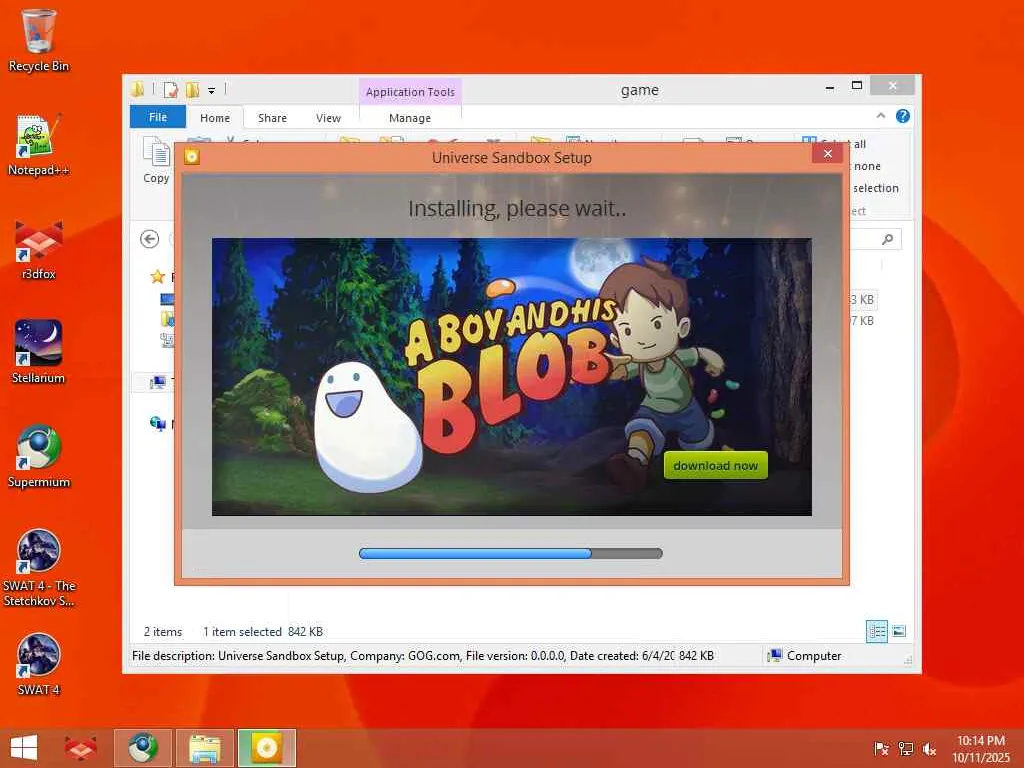Click the Windows Start button

coord(24,748)
